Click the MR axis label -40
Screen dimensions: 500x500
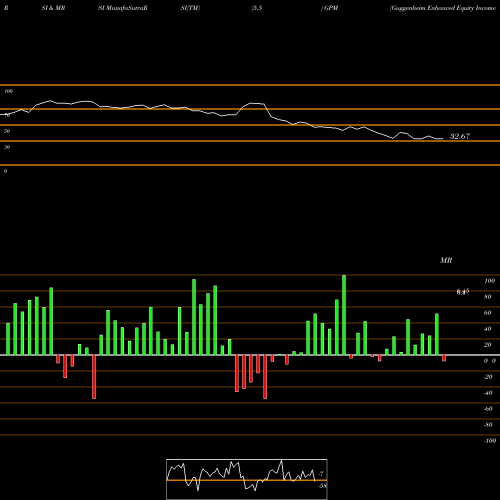coord(488,393)
